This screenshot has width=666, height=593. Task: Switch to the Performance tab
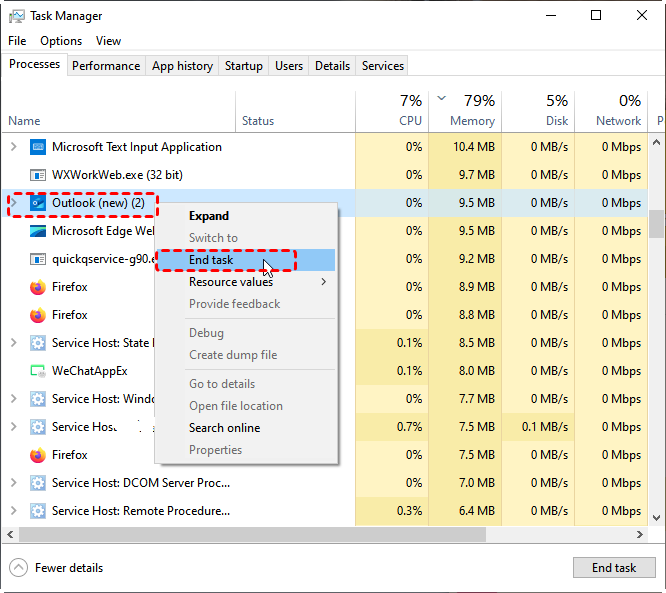point(106,66)
